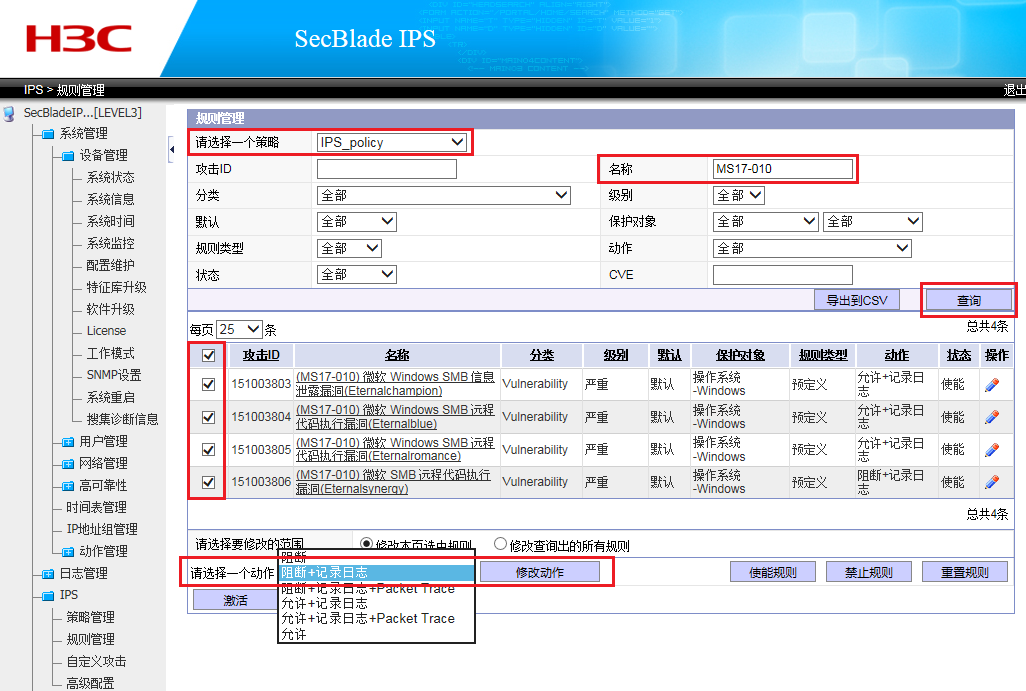Viewport: 1026px width, 691px height.
Task: Choose 阻断+记录日志+Packet Trace option
Action: coord(376,588)
